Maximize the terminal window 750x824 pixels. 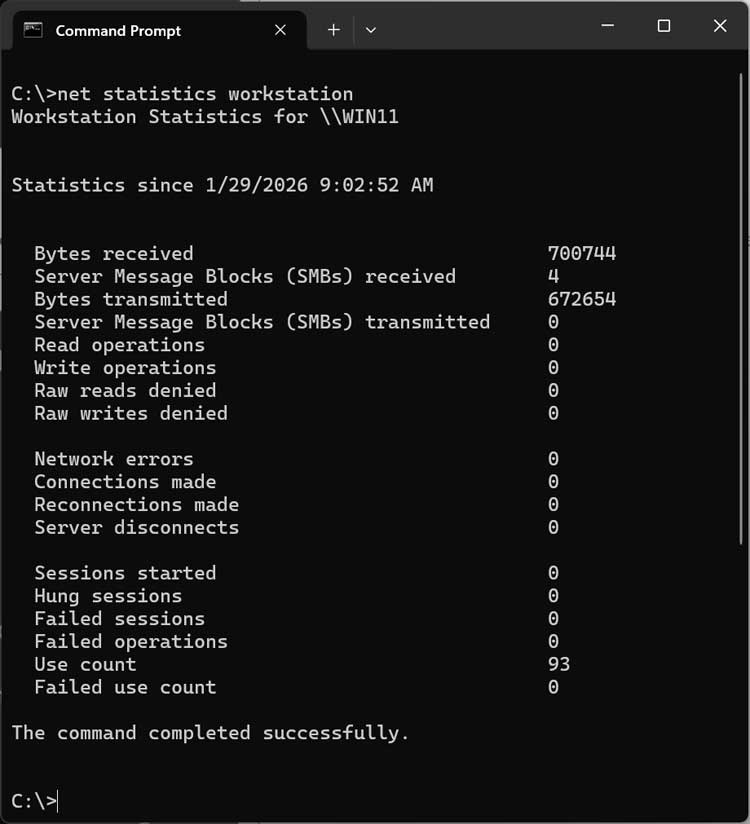[663, 26]
